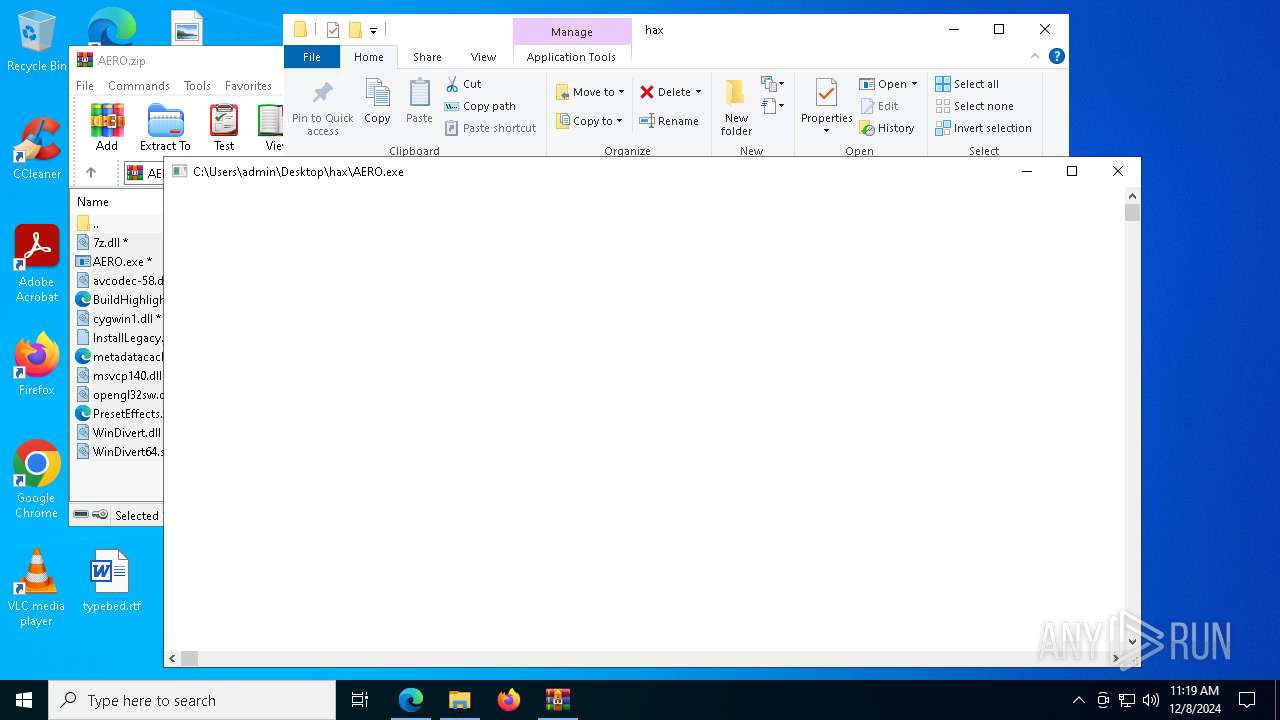Switch to the Share ribbon tab
The height and width of the screenshot is (720, 1280).
[427, 57]
